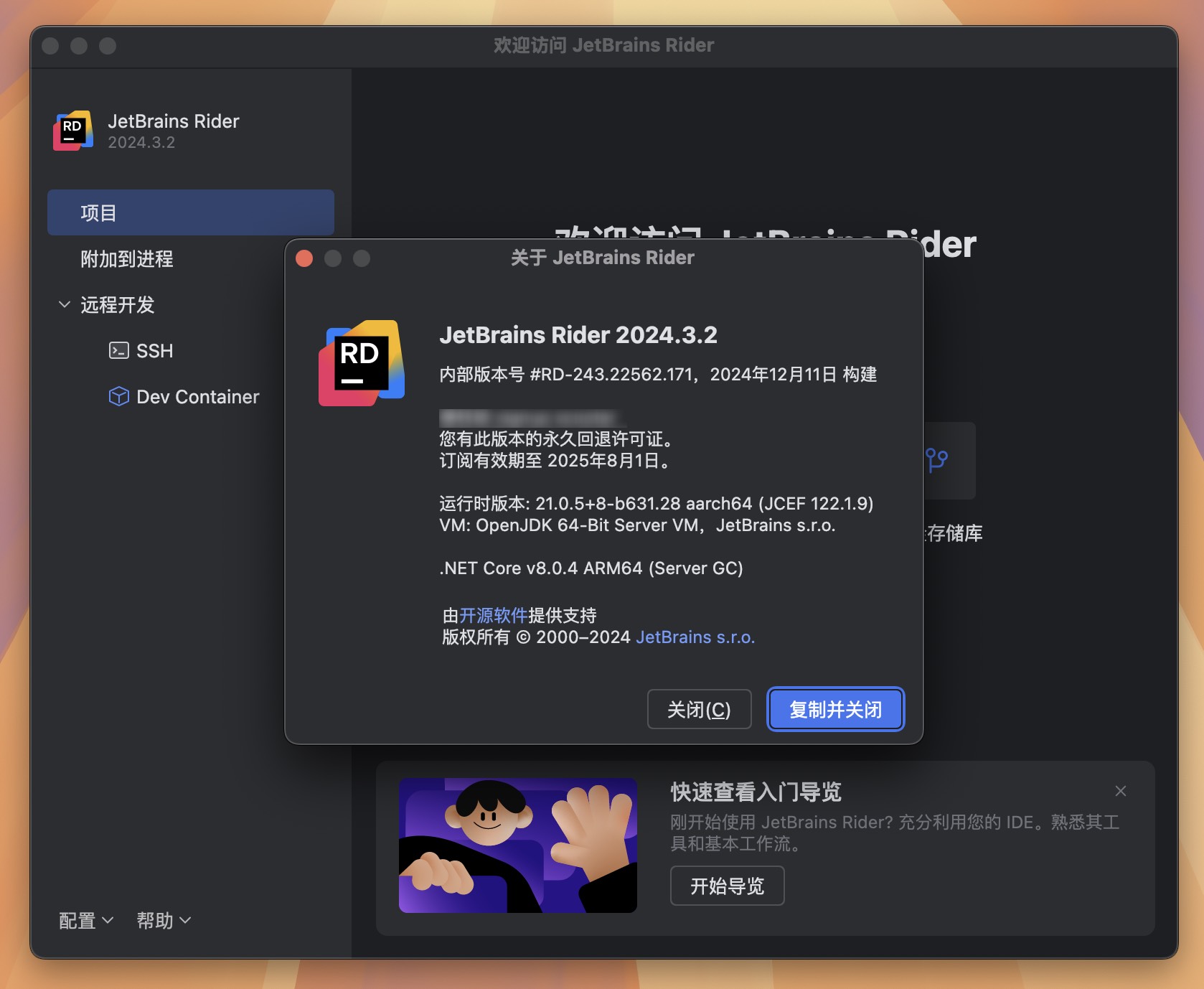This screenshot has width=1204, height=989.
Task: Click the .NET Core v8.0.4 ARM64 line
Action: point(591,568)
